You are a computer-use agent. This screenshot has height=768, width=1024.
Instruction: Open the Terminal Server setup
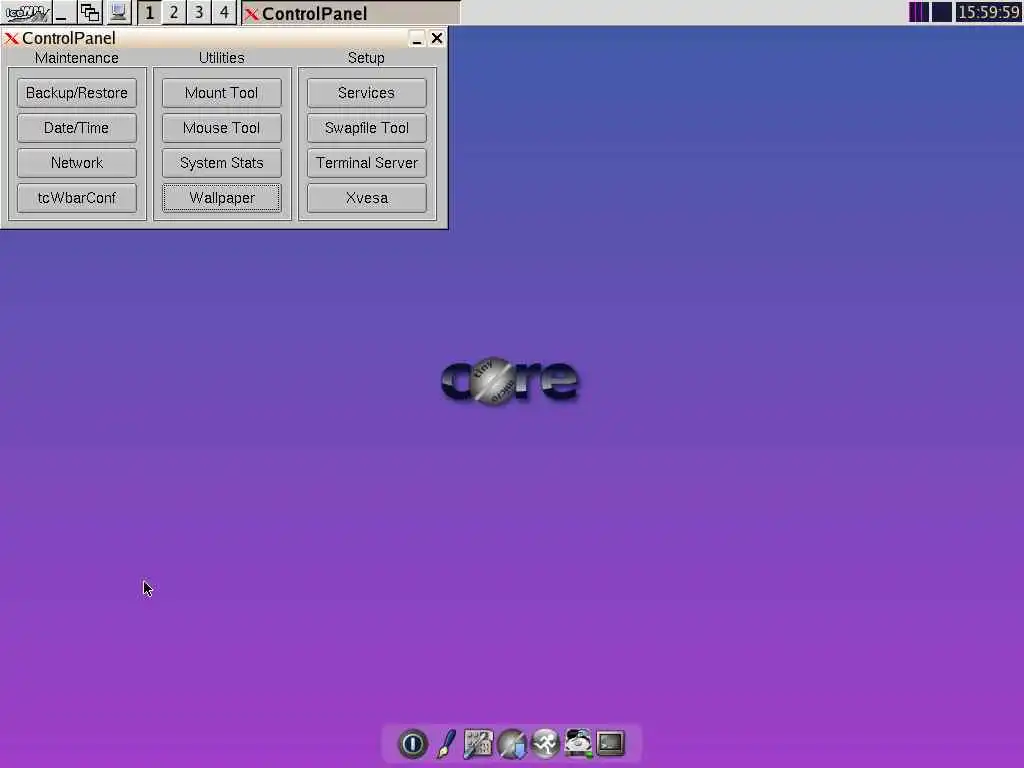[366, 163]
